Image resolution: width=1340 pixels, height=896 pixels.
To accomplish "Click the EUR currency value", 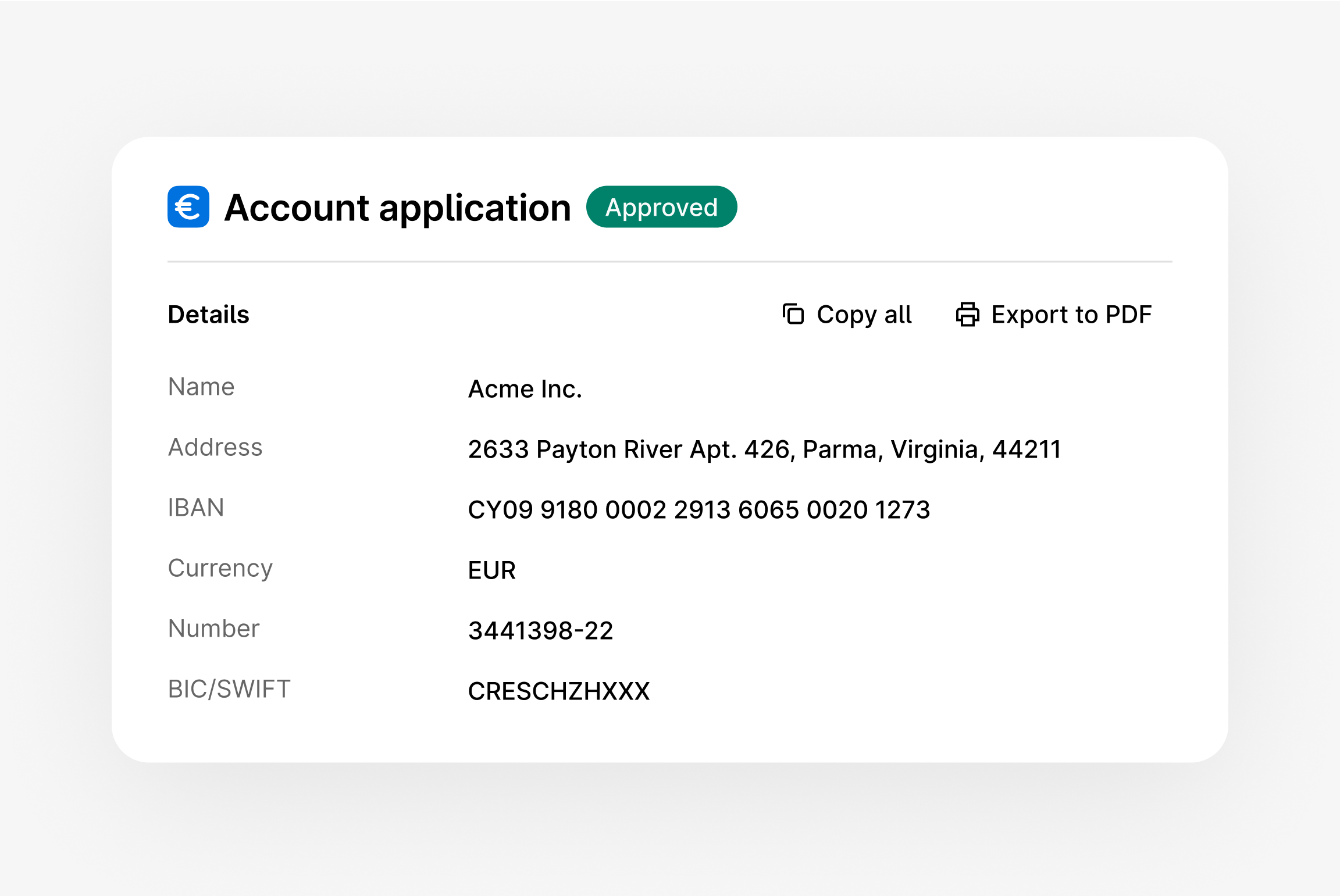I will pyautogui.click(x=491, y=570).
